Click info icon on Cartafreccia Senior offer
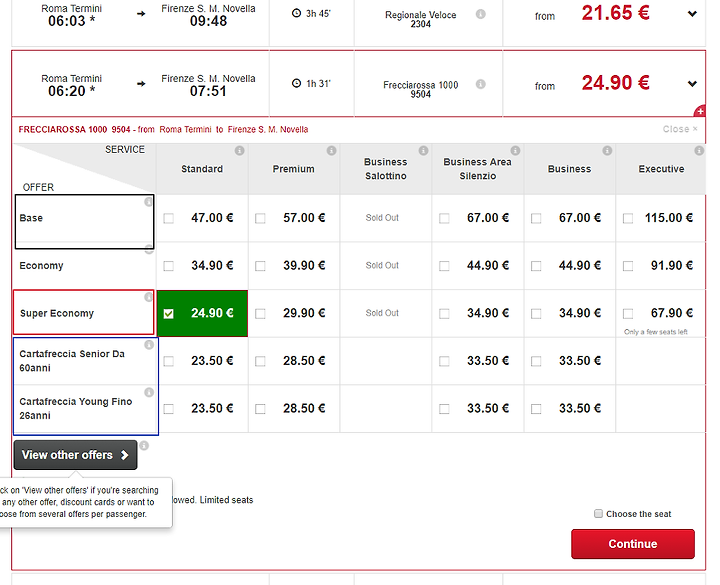 click(x=149, y=345)
